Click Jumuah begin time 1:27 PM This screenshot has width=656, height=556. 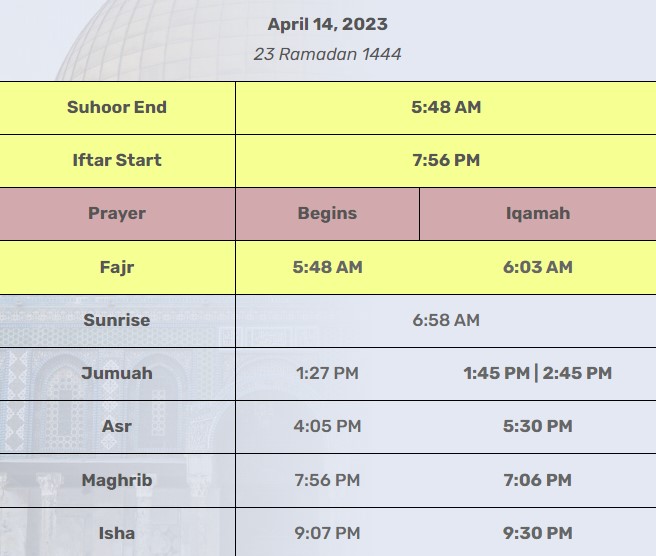pyautogui.click(x=328, y=373)
